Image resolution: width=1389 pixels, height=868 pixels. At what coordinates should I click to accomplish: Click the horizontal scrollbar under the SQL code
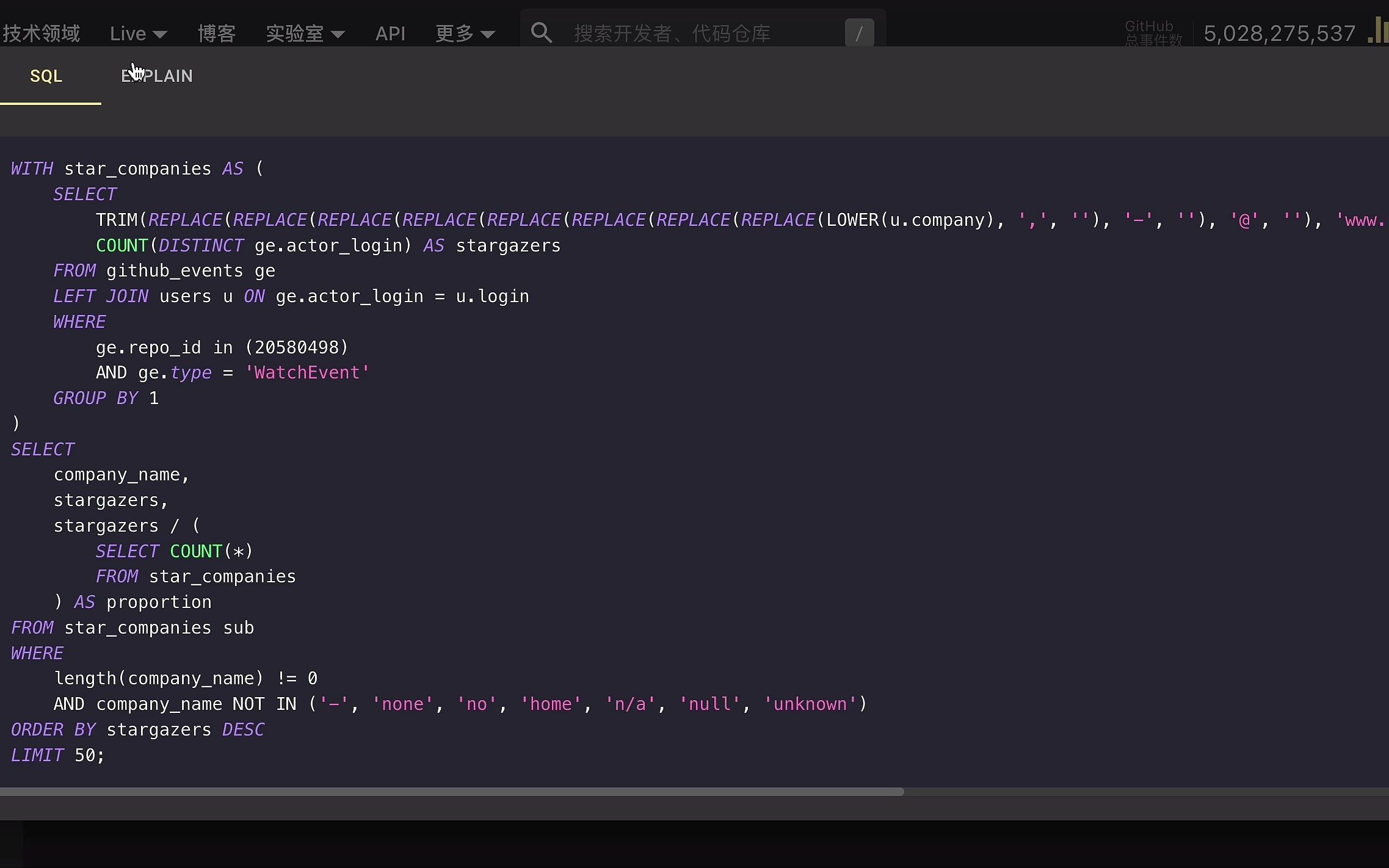pos(452,792)
